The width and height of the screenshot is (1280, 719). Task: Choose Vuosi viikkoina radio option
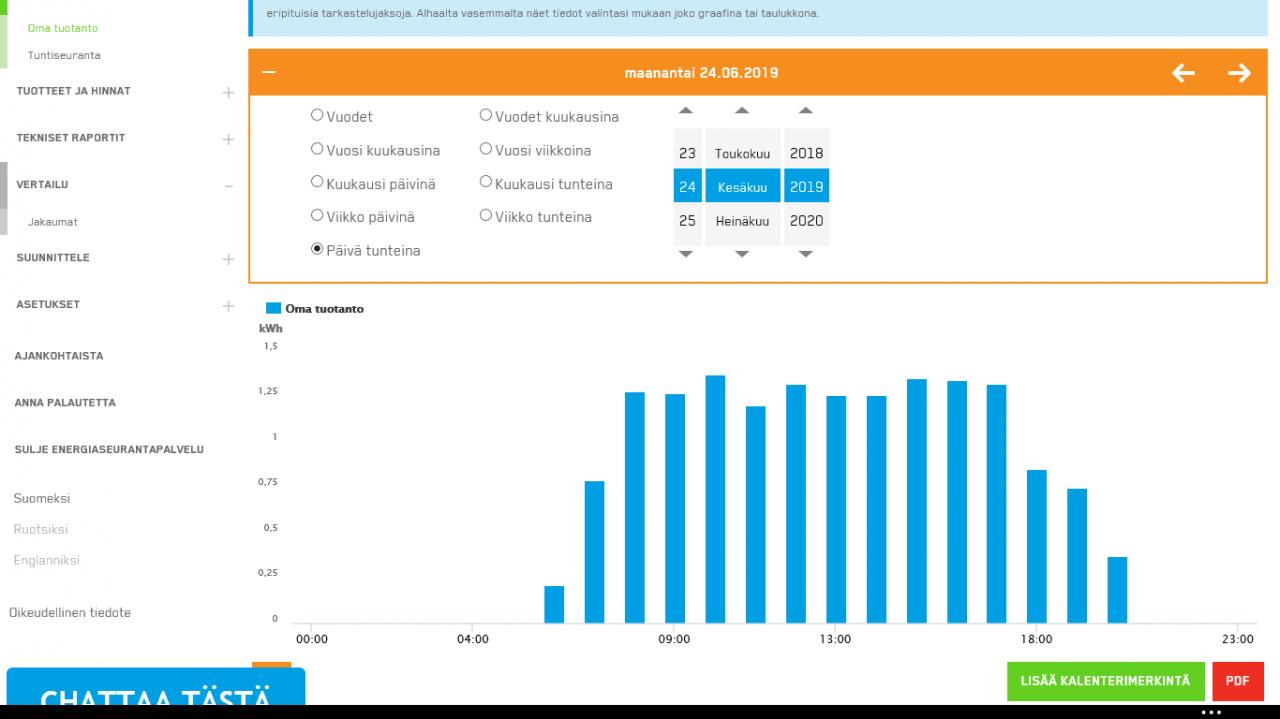[486, 149]
